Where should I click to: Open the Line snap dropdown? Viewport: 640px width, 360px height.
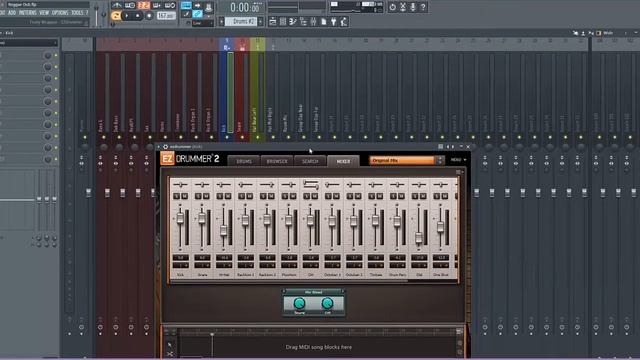coord(203,23)
